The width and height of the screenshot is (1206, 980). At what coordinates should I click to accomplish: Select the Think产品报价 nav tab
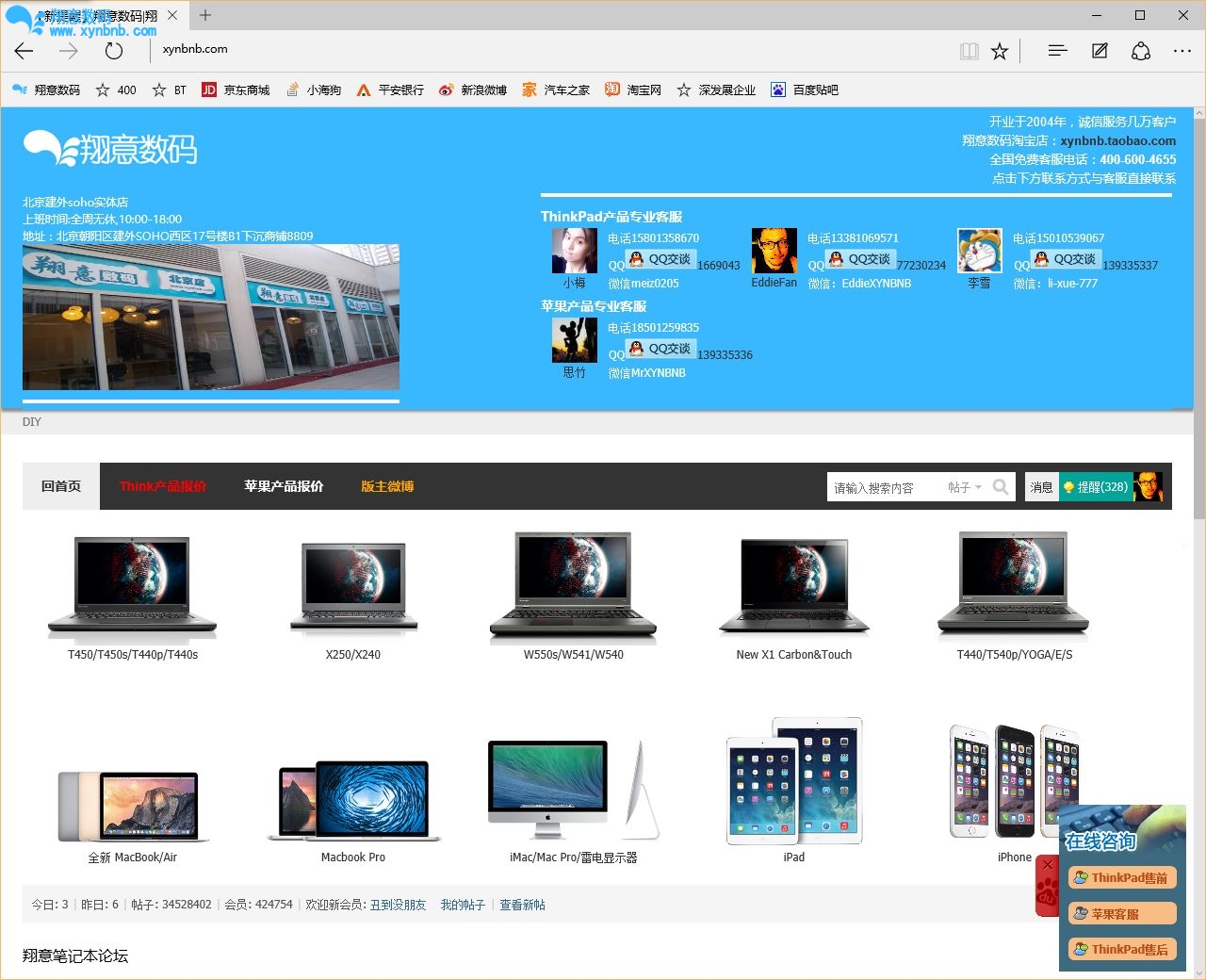tap(163, 486)
